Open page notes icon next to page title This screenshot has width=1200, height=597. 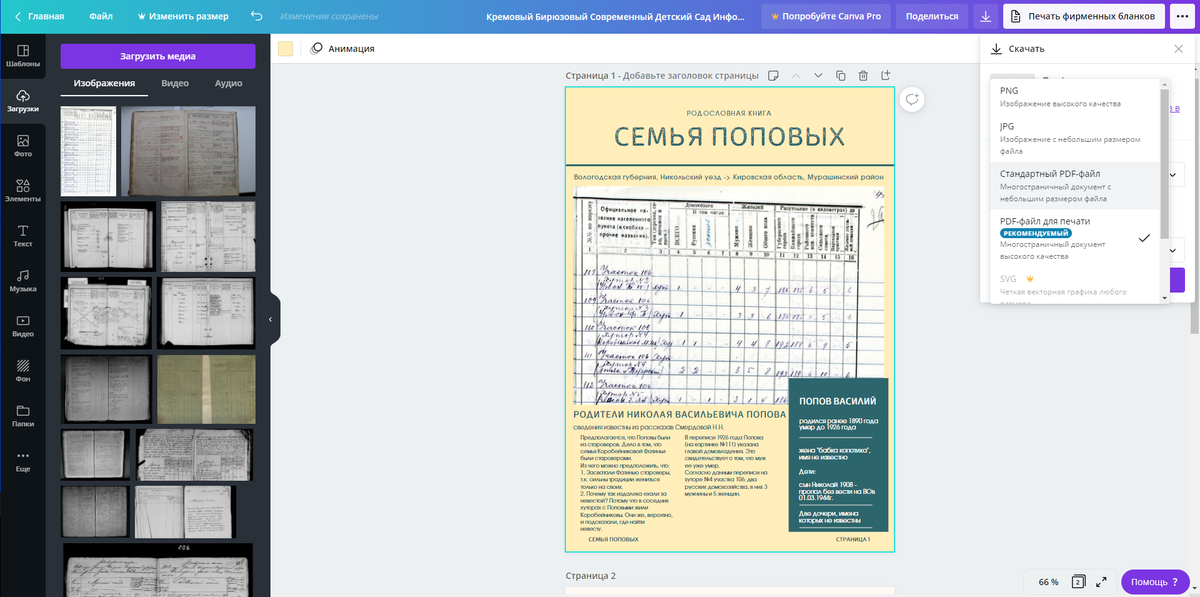[772, 75]
